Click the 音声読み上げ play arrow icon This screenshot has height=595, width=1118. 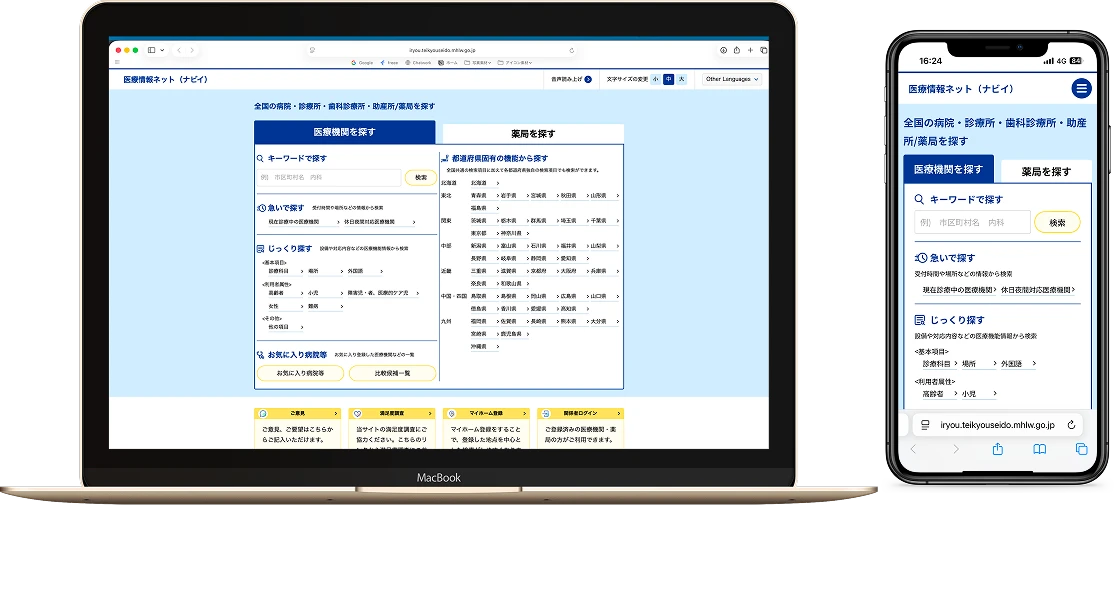(588, 79)
